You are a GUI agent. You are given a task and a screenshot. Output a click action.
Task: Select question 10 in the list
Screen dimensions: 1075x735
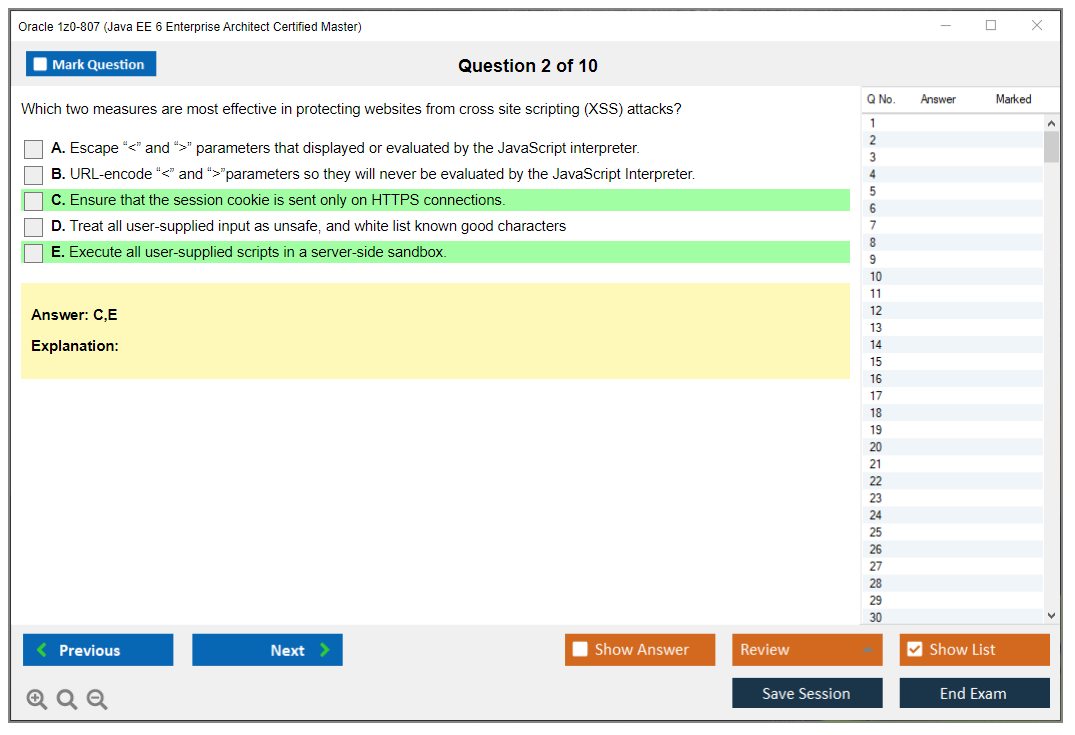876,277
